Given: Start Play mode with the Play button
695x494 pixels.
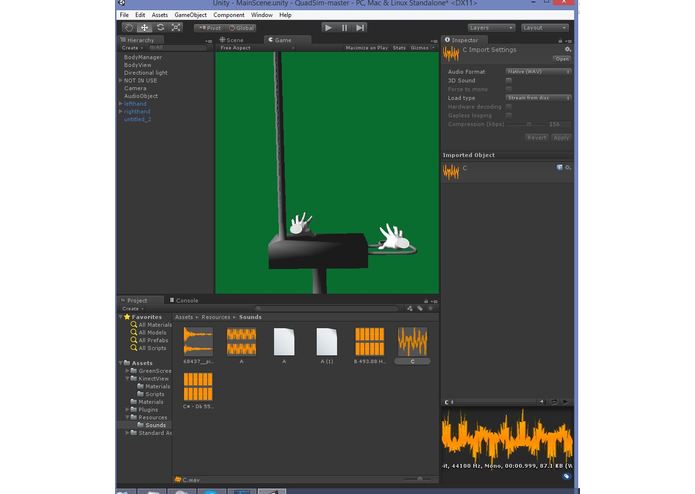Looking at the screenshot, I should (x=328, y=27).
